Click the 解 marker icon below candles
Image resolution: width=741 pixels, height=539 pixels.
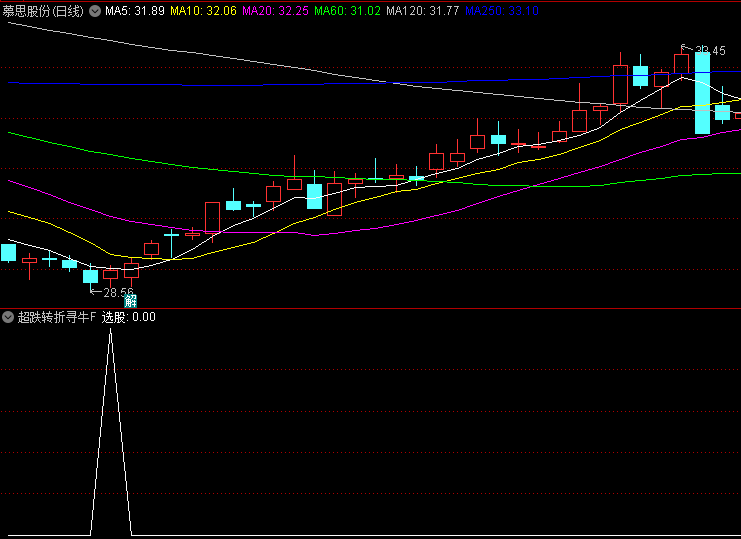pos(130,301)
